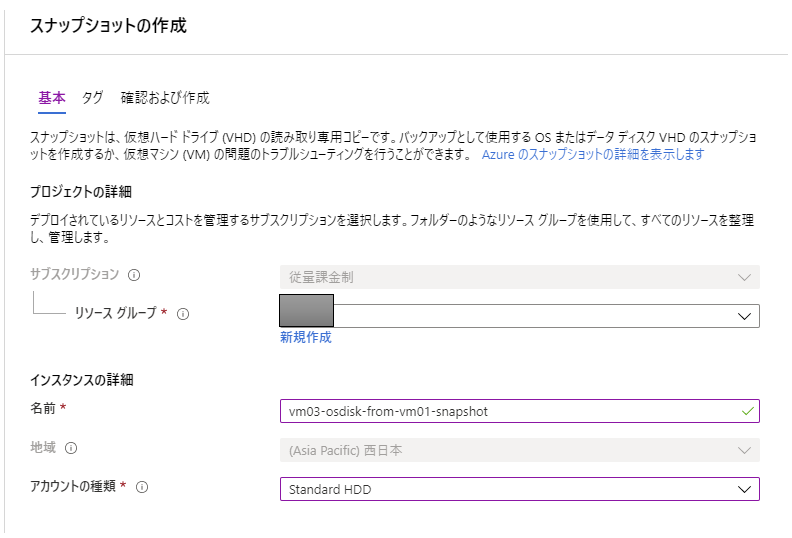The height and width of the screenshot is (538, 792).
Task: Click the アカウントの種類 field label
Action: [x=75, y=487]
